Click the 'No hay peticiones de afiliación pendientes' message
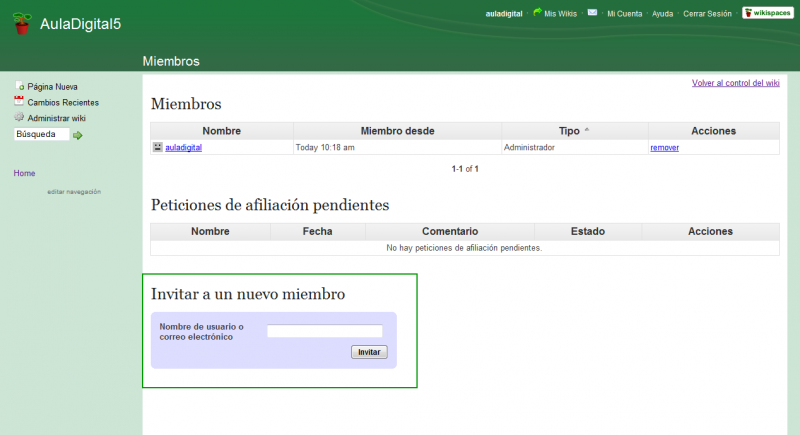800x435 pixels. click(x=464, y=248)
